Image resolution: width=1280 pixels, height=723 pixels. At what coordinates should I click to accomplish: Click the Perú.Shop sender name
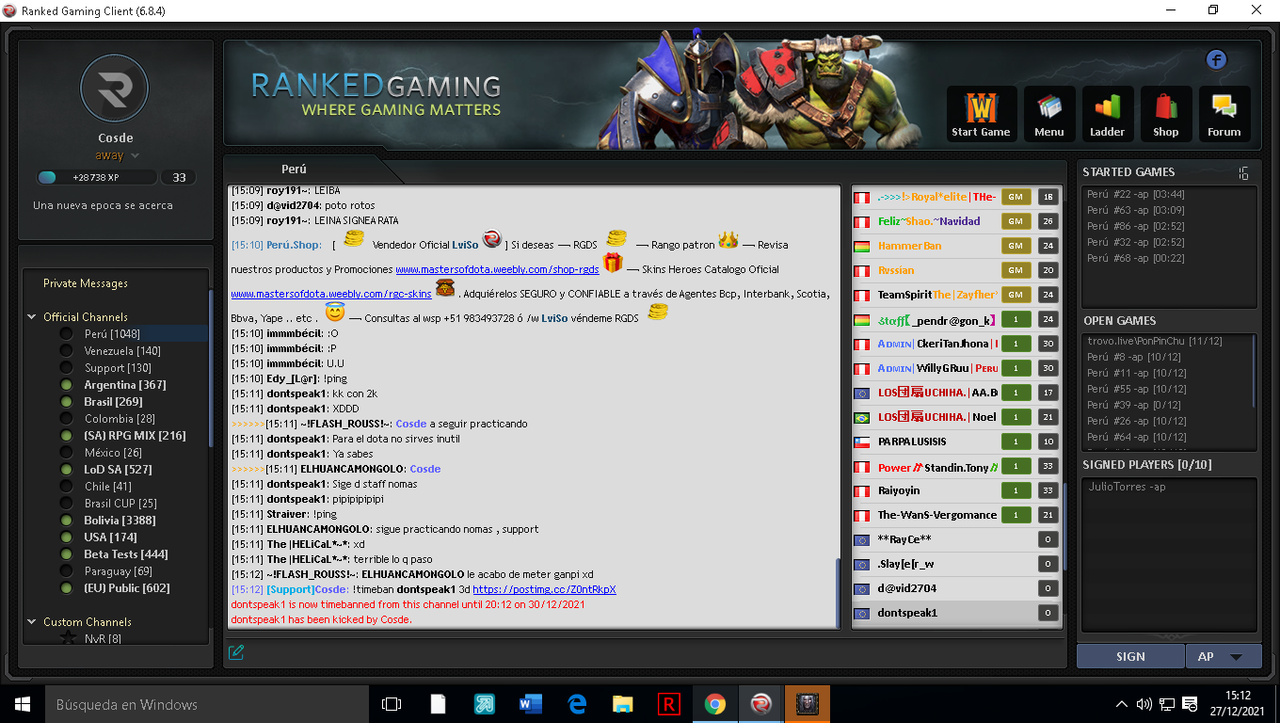[294, 245]
